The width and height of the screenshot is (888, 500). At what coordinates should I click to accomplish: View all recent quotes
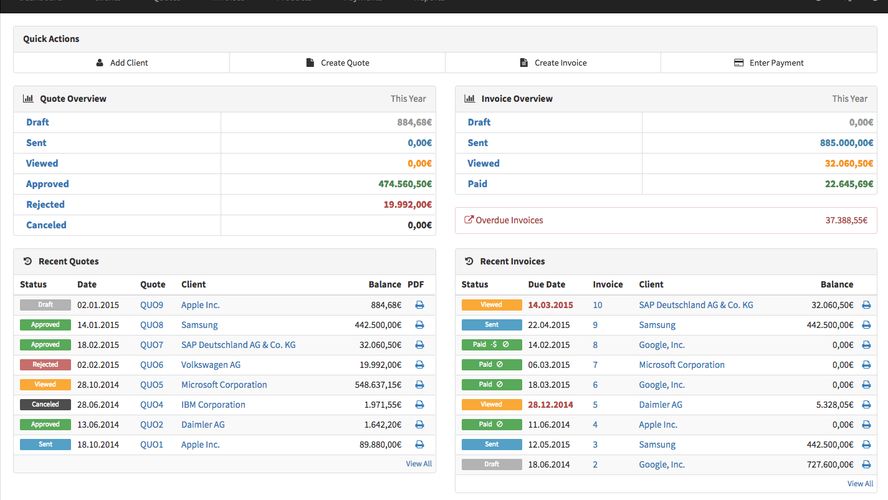[419, 464]
